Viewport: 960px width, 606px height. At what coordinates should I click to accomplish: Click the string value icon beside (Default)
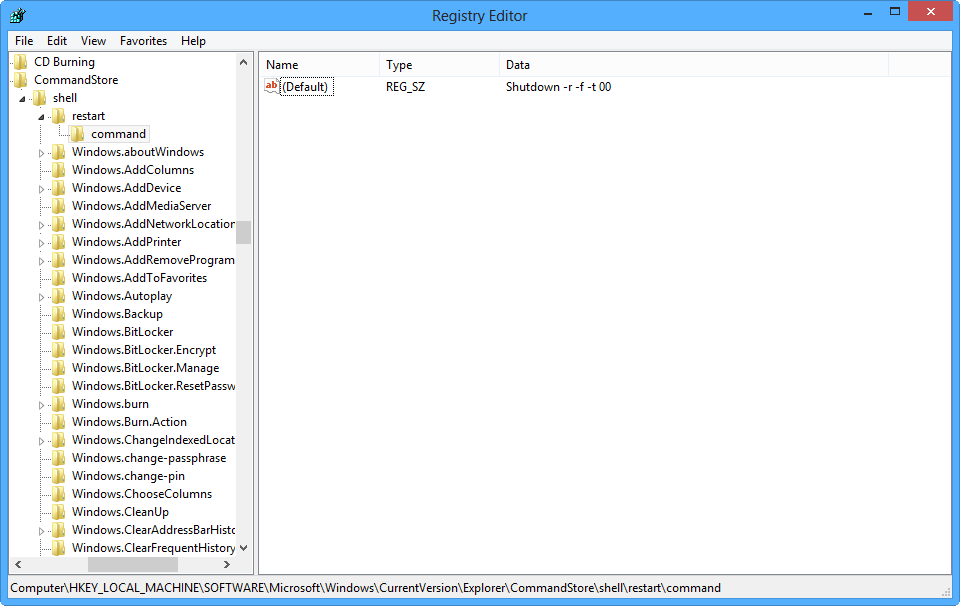[x=271, y=86]
